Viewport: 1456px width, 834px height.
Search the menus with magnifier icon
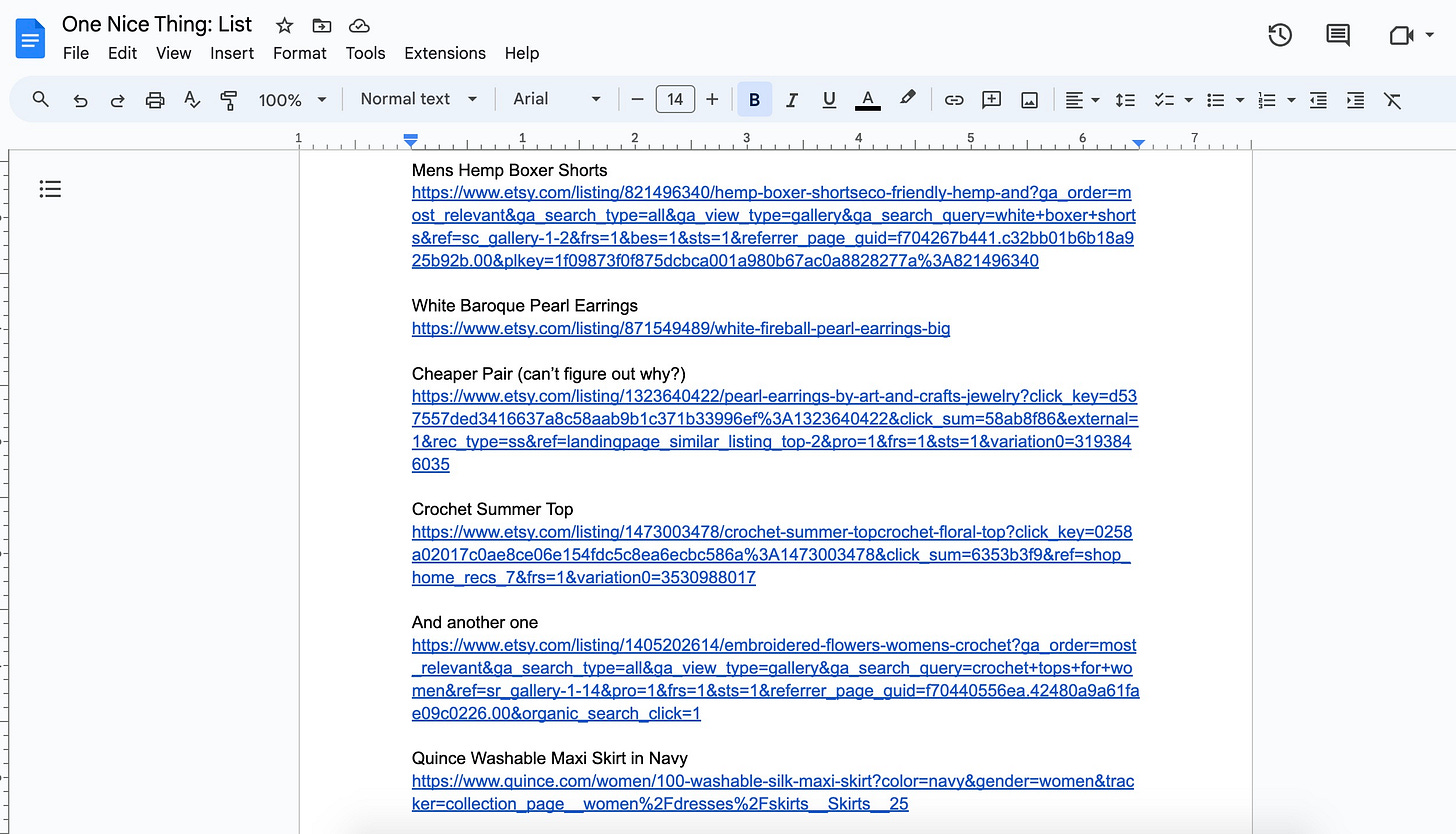click(41, 99)
